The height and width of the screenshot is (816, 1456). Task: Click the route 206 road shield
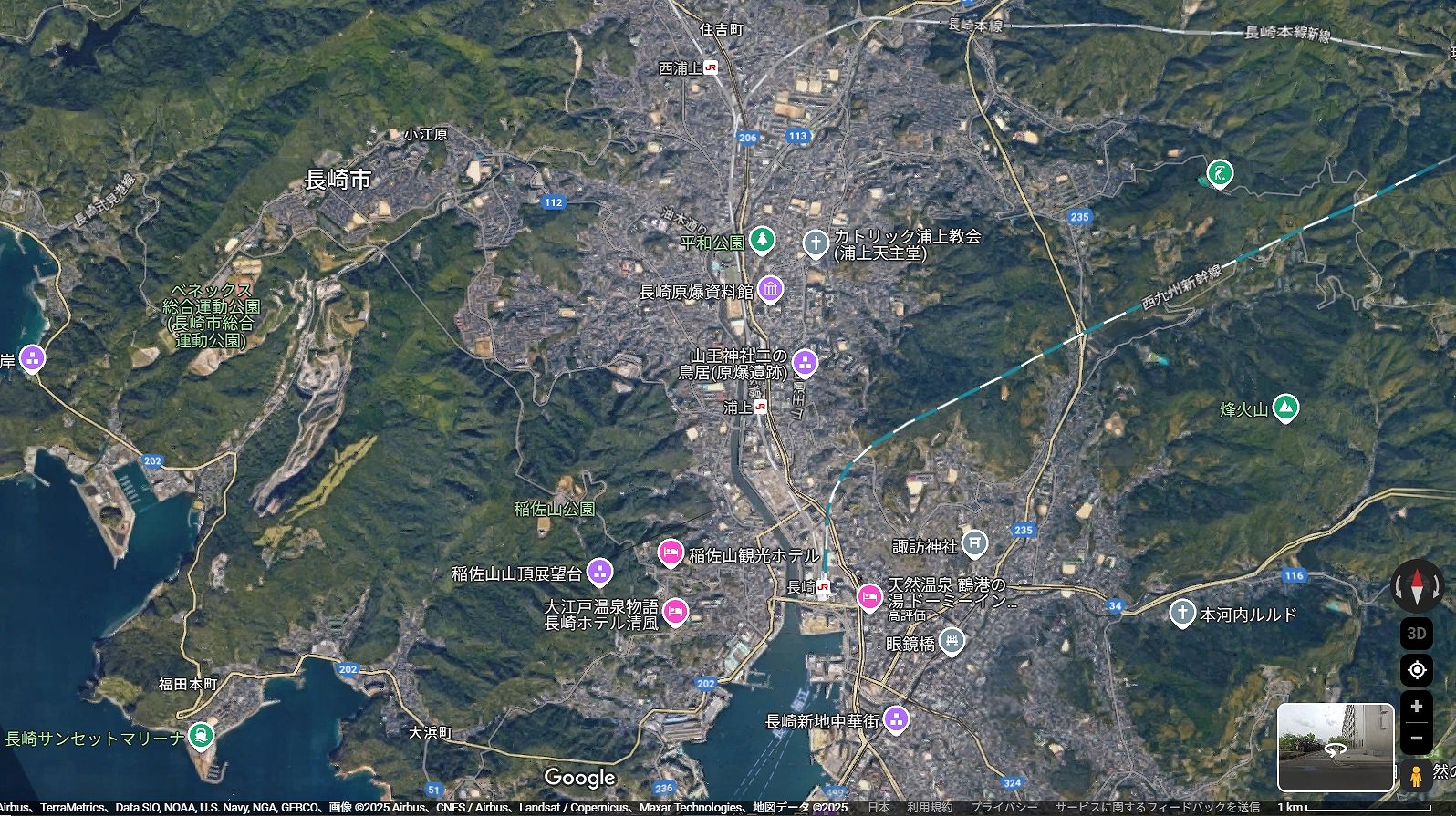[748, 138]
